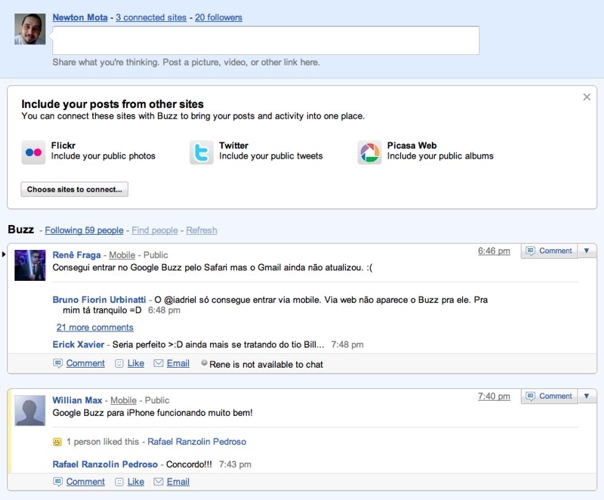This screenshot has width=604, height=500.
Task: Click Choose sites to connect button
Action: (x=74, y=189)
